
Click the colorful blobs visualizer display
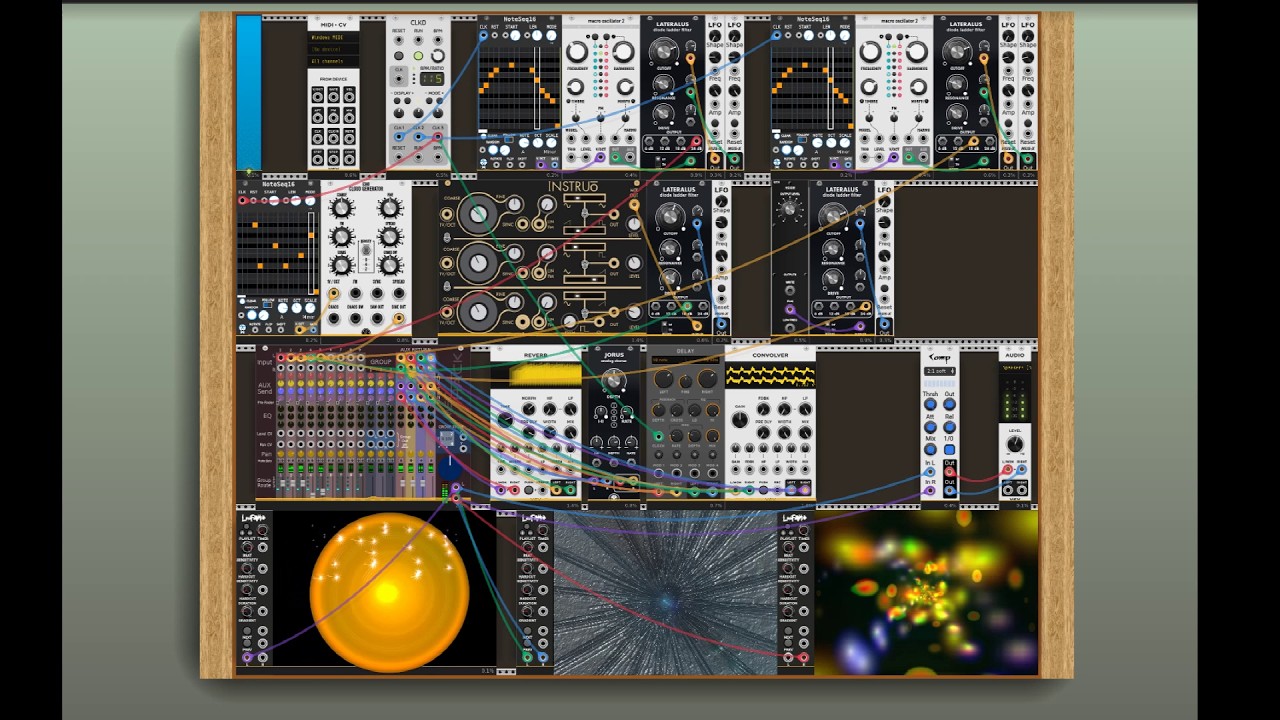click(x=926, y=591)
